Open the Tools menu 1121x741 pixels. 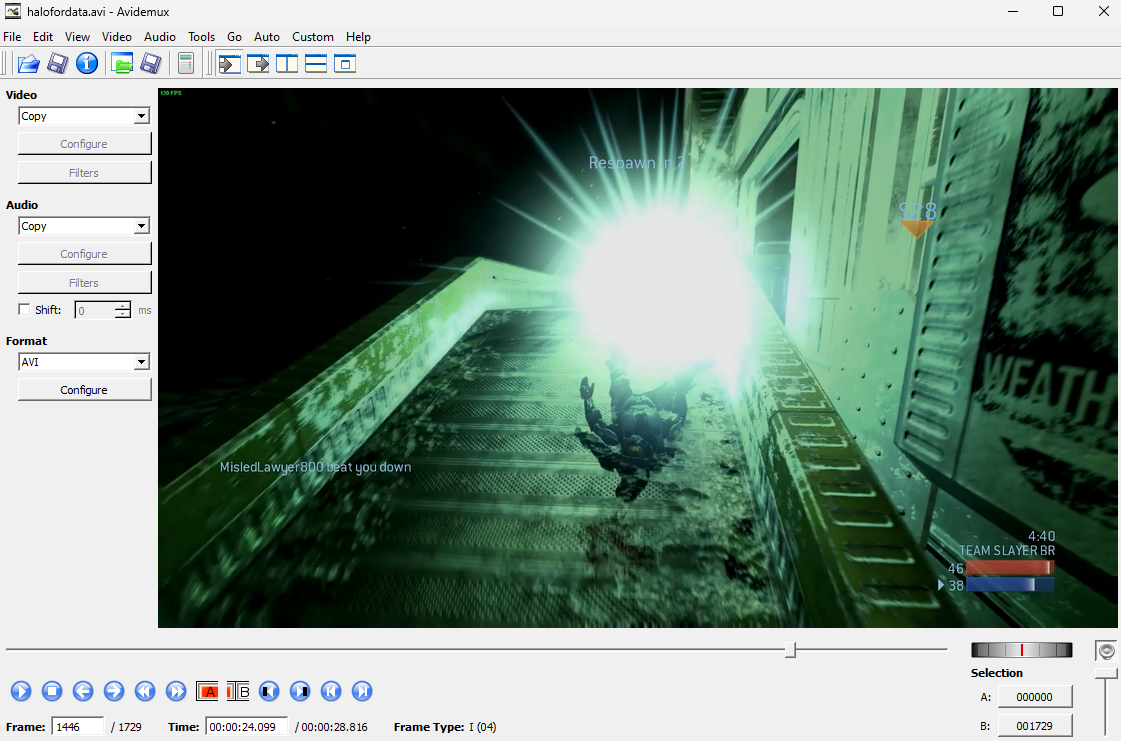201,37
